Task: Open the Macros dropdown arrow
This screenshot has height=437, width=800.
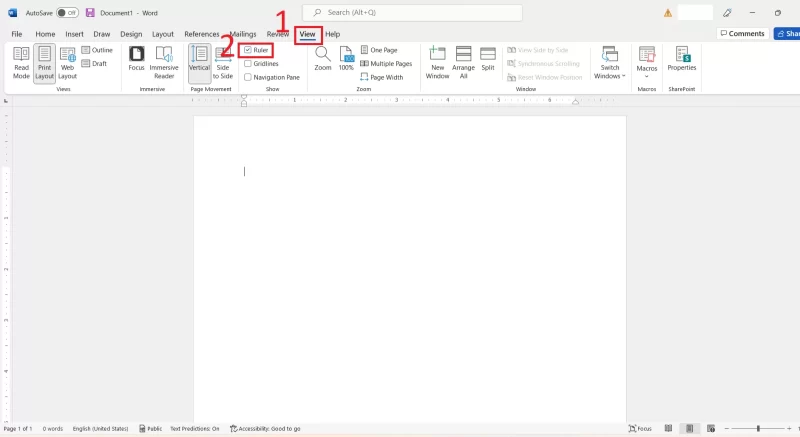Action: coord(646,76)
